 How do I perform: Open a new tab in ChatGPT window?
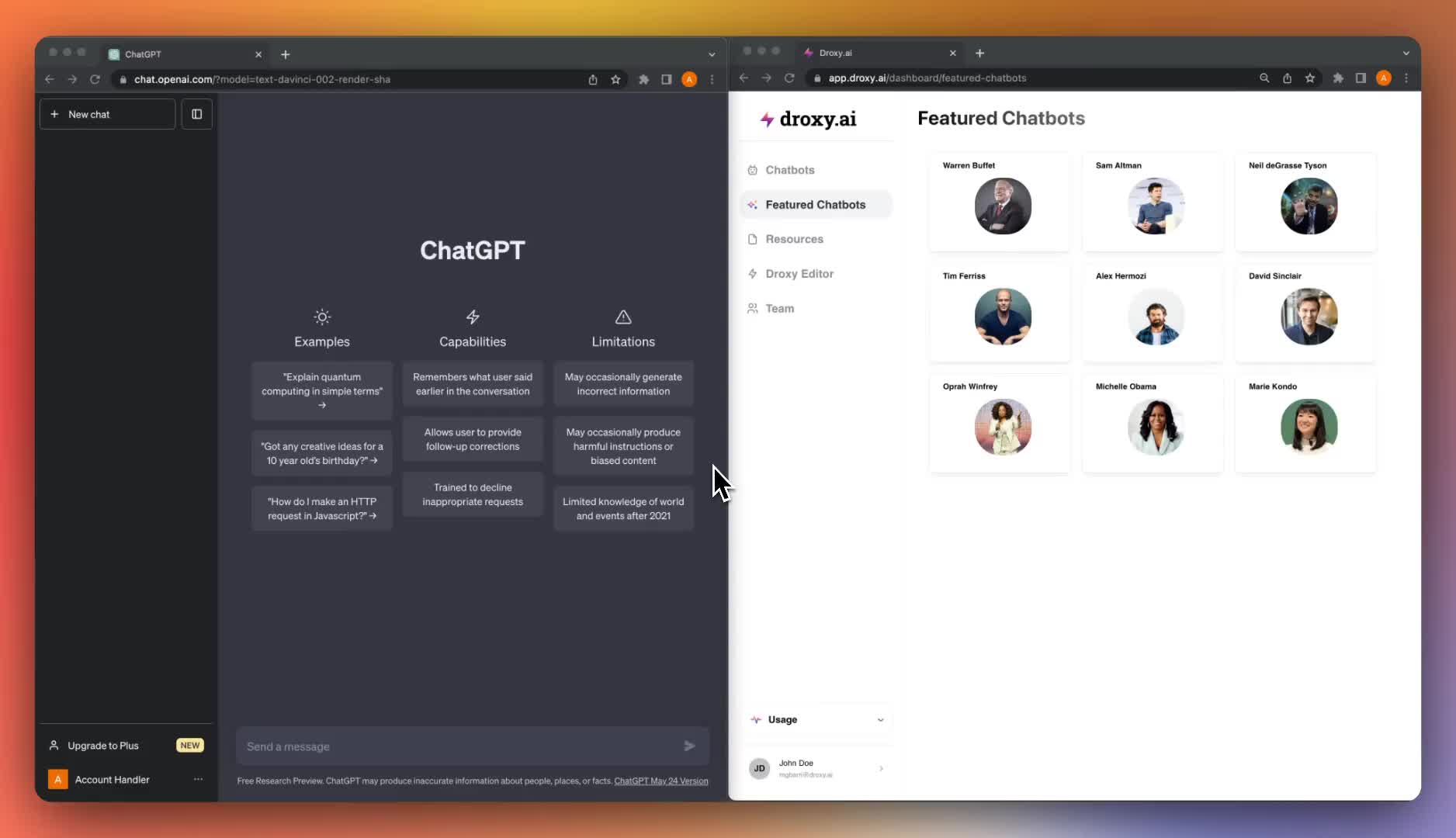click(x=286, y=54)
